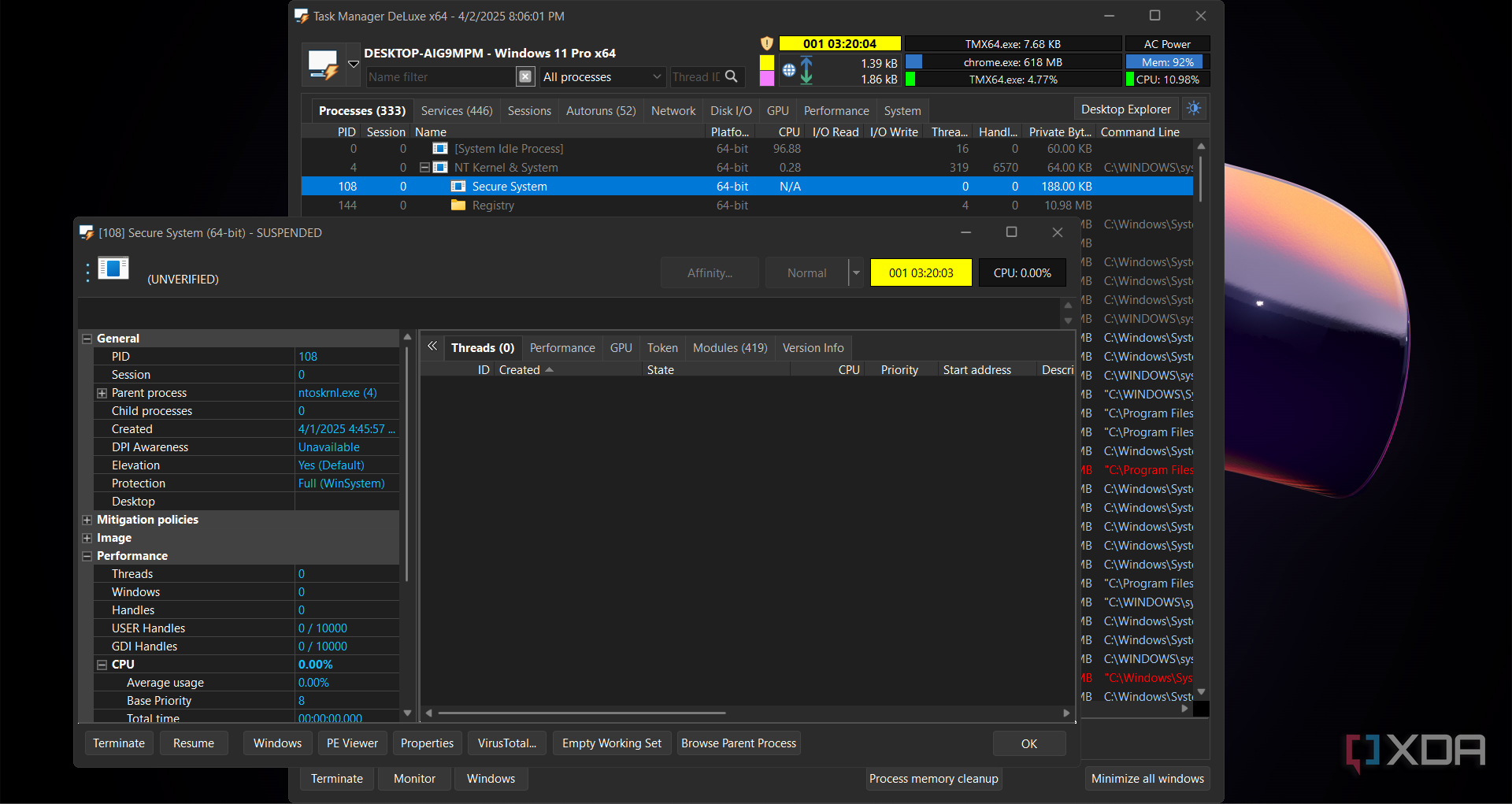Viewport: 1512px width, 804px height.
Task: Click Minimize all windows button
Action: tap(1147, 779)
